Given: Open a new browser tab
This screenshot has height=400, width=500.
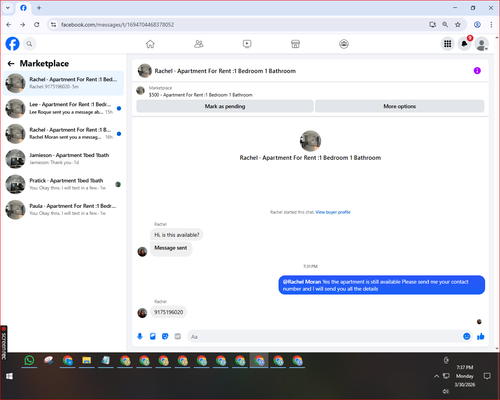Looking at the screenshot, I should click(39, 8).
